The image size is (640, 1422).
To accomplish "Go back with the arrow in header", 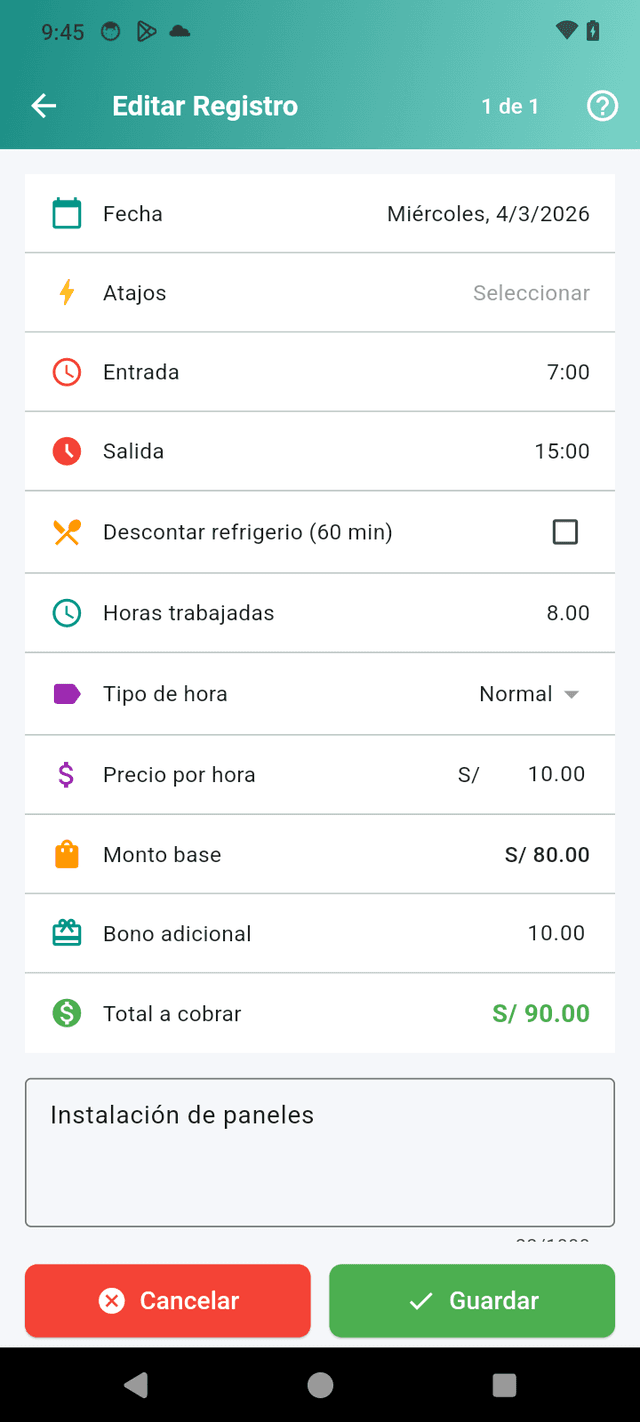I will tap(43, 105).
